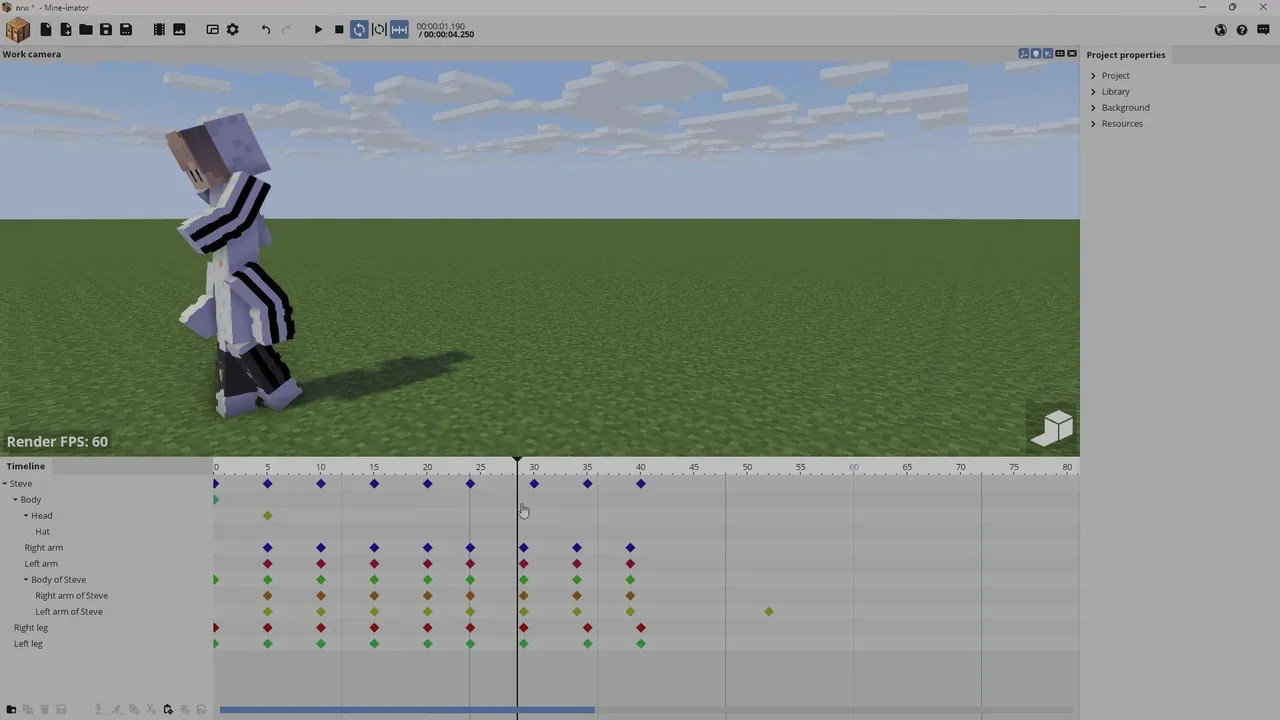Viewport: 1280px width, 720px height.
Task: Toggle secondary view window icon
Action: tap(212, 30)
